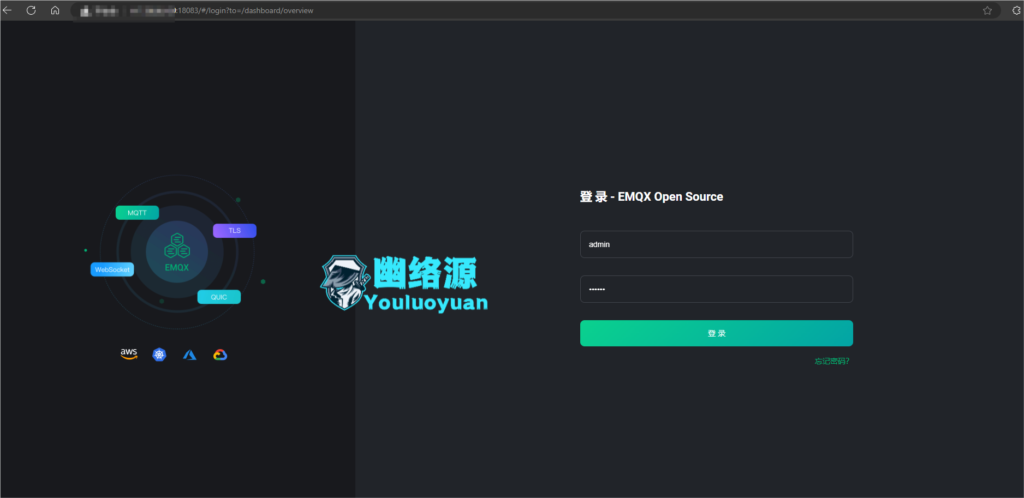The image size is (1024, 498).
Task: Focus the password field
Action: point(716,289)
